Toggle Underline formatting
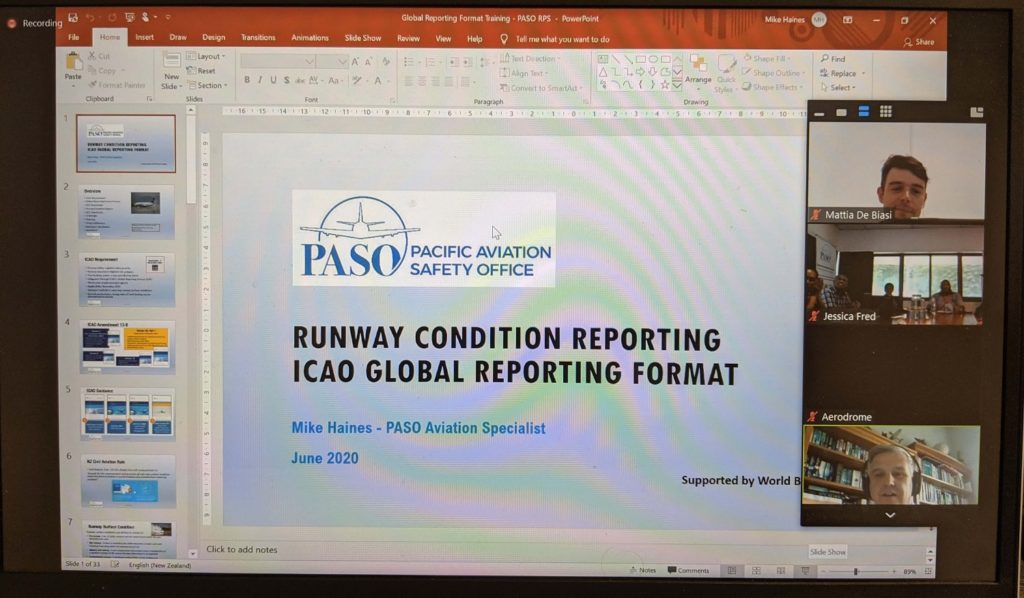The image size is (1024, 598). [x=273, y=80]
